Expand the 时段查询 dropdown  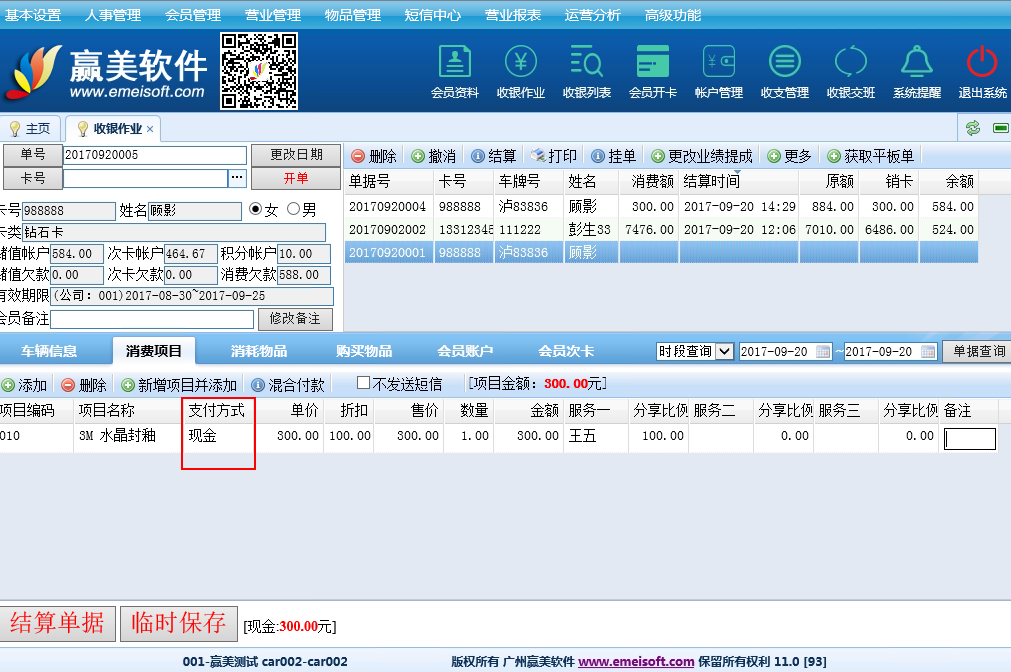[724, 352]
